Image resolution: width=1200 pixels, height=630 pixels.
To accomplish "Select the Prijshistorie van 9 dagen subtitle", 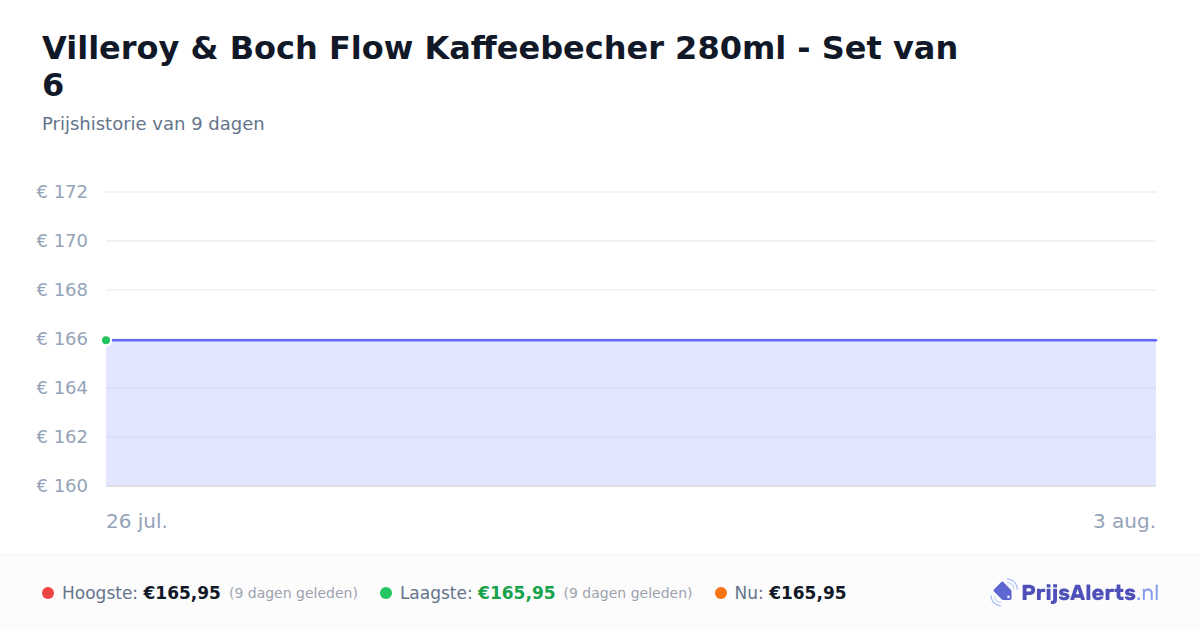I will [153, 124].
